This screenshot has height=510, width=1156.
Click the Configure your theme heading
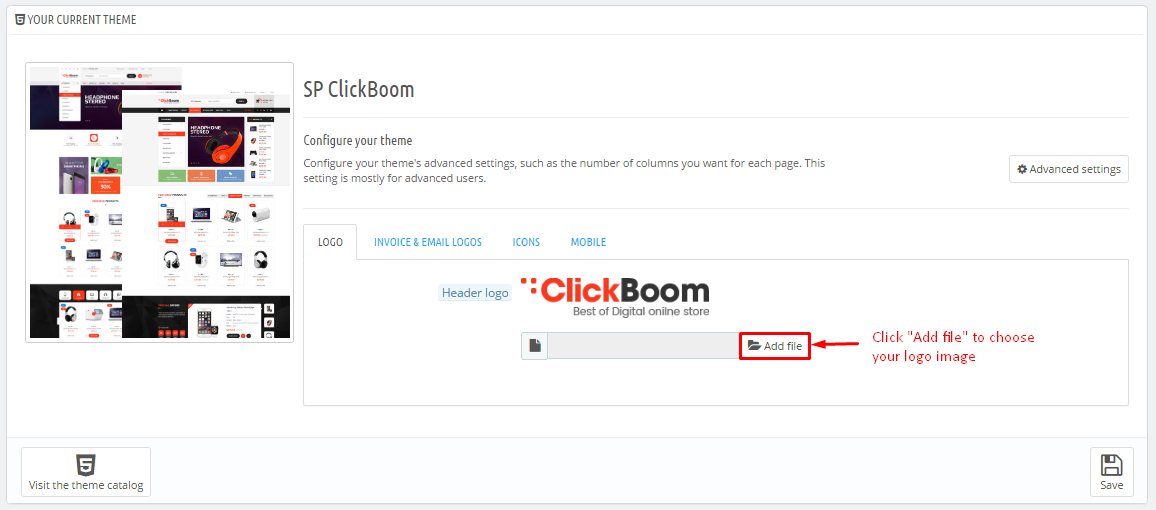pos(358,140)
